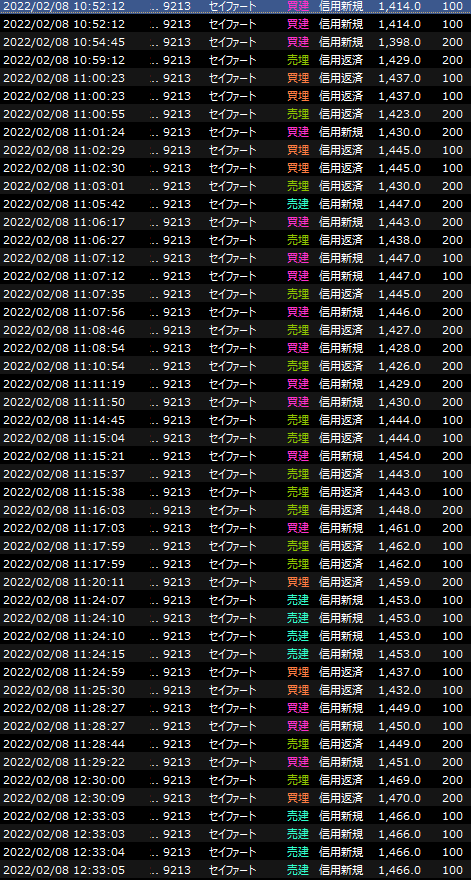The height and width of the screenshot is (880, 471).
Task: Click 買埋 in the 11:20:11 row
Action: (298, 581)
